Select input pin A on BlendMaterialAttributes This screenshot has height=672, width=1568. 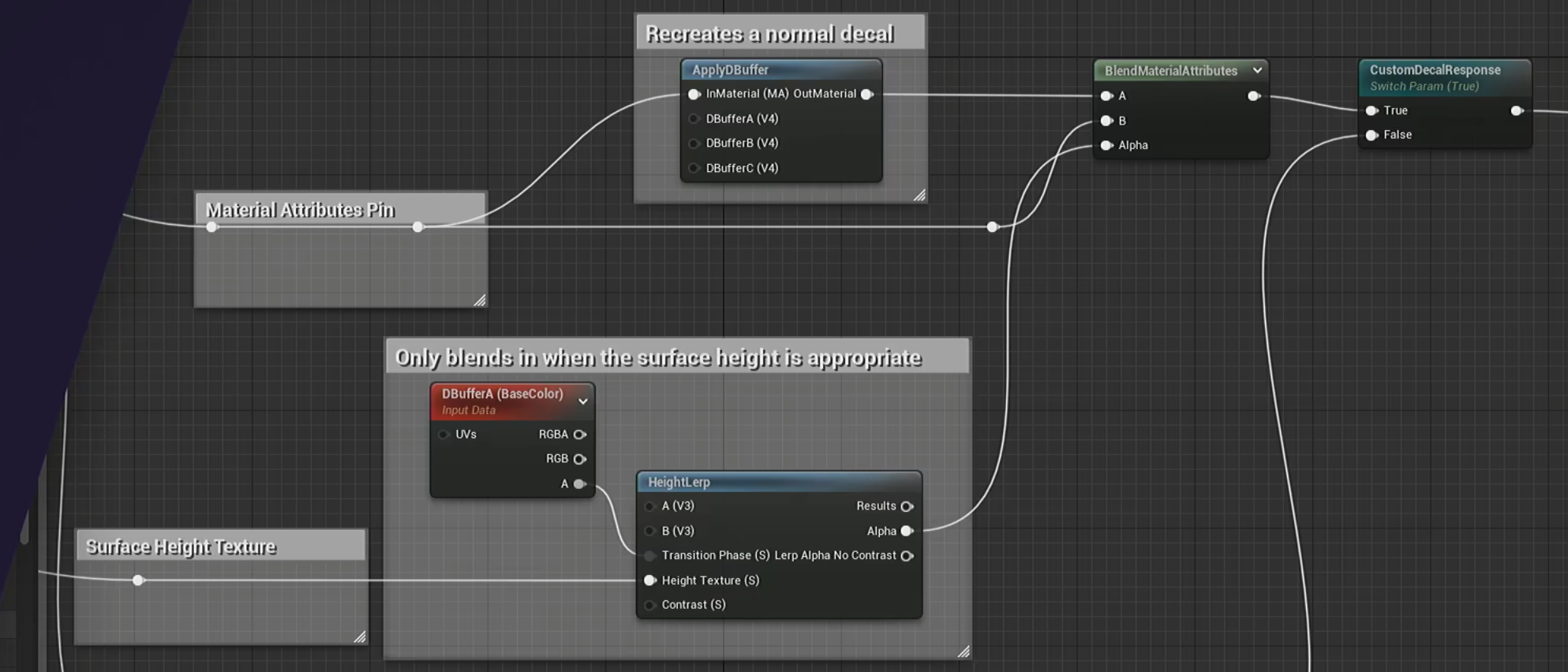(1106, 96)
